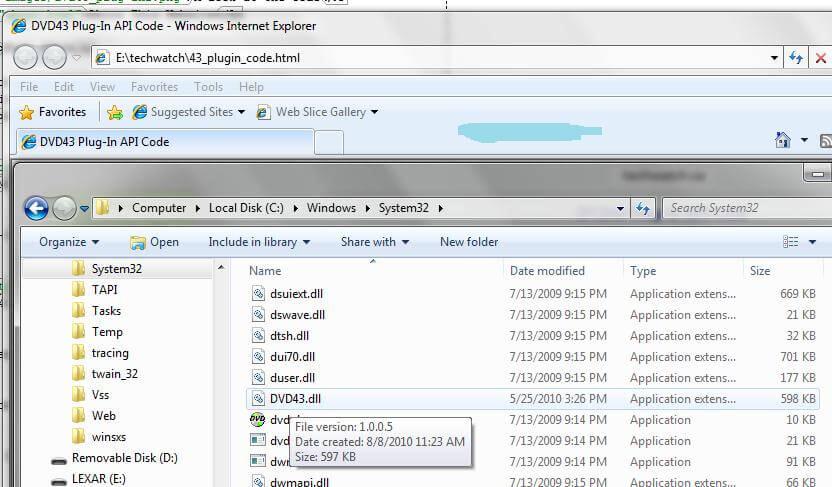Sort by the Date modified column
Viewport: 832px width, 487px height.
tap(547, 271)
